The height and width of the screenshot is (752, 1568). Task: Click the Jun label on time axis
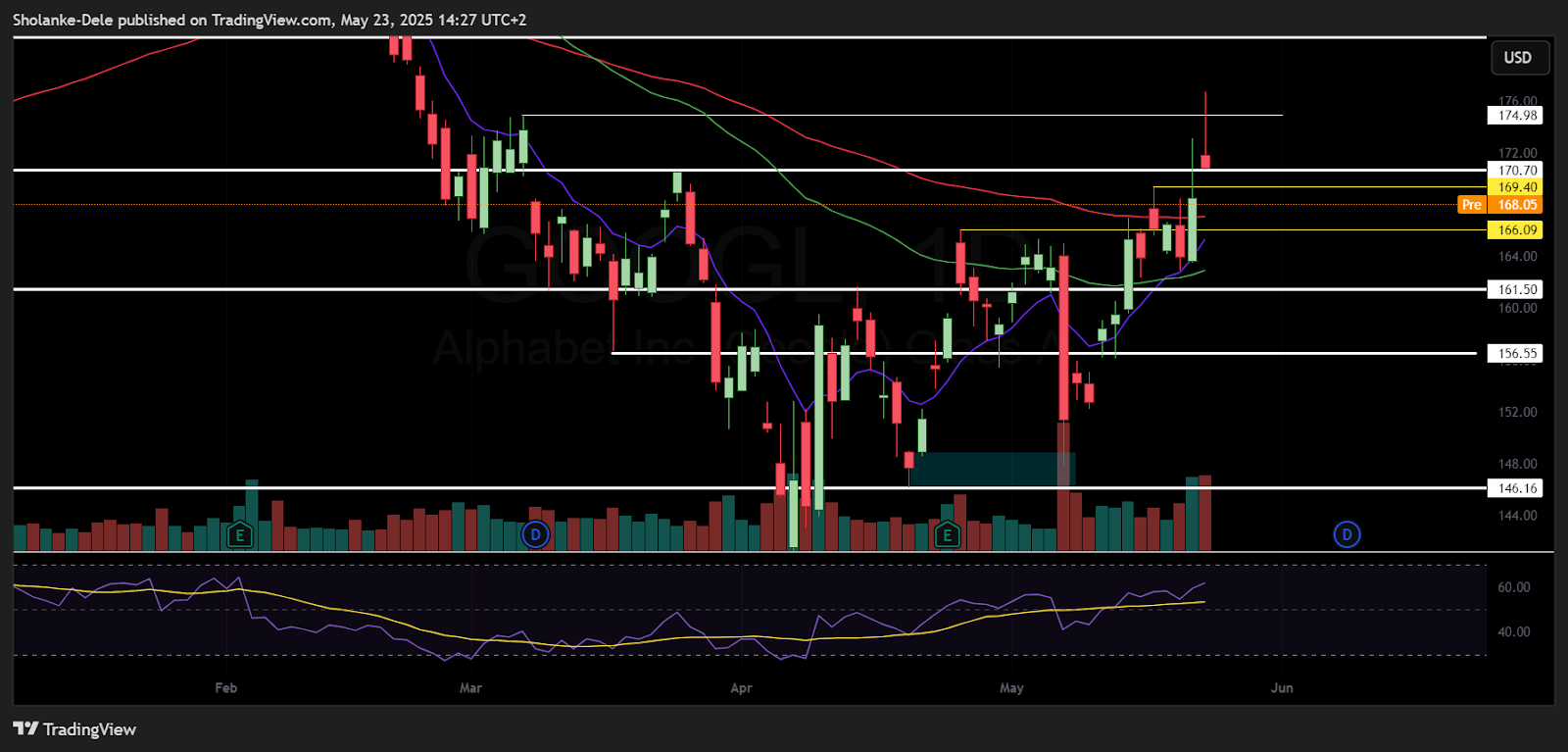pos(1282,688)
